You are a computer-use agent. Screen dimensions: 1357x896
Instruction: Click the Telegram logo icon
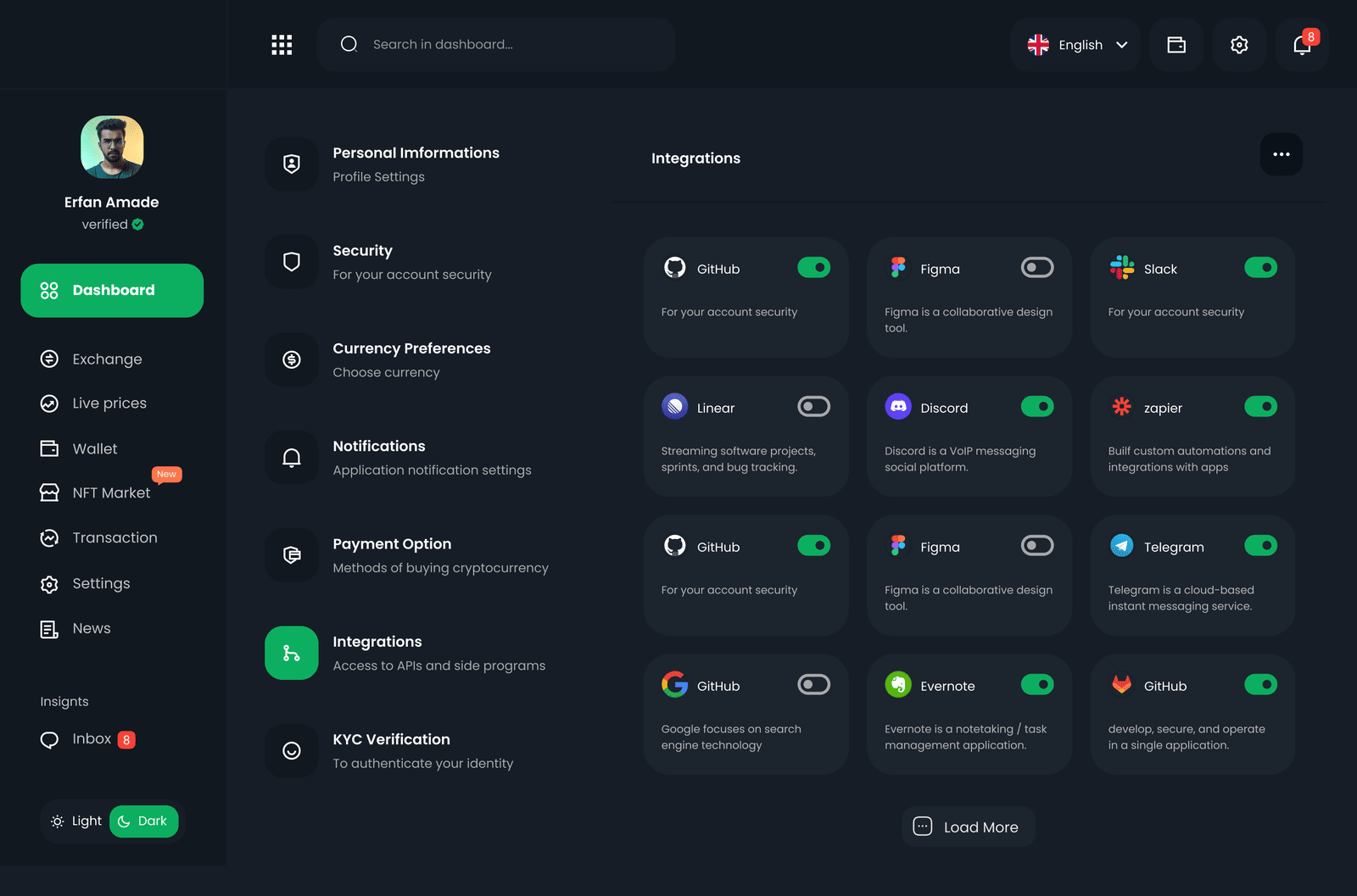click(x=1122, y=546)
